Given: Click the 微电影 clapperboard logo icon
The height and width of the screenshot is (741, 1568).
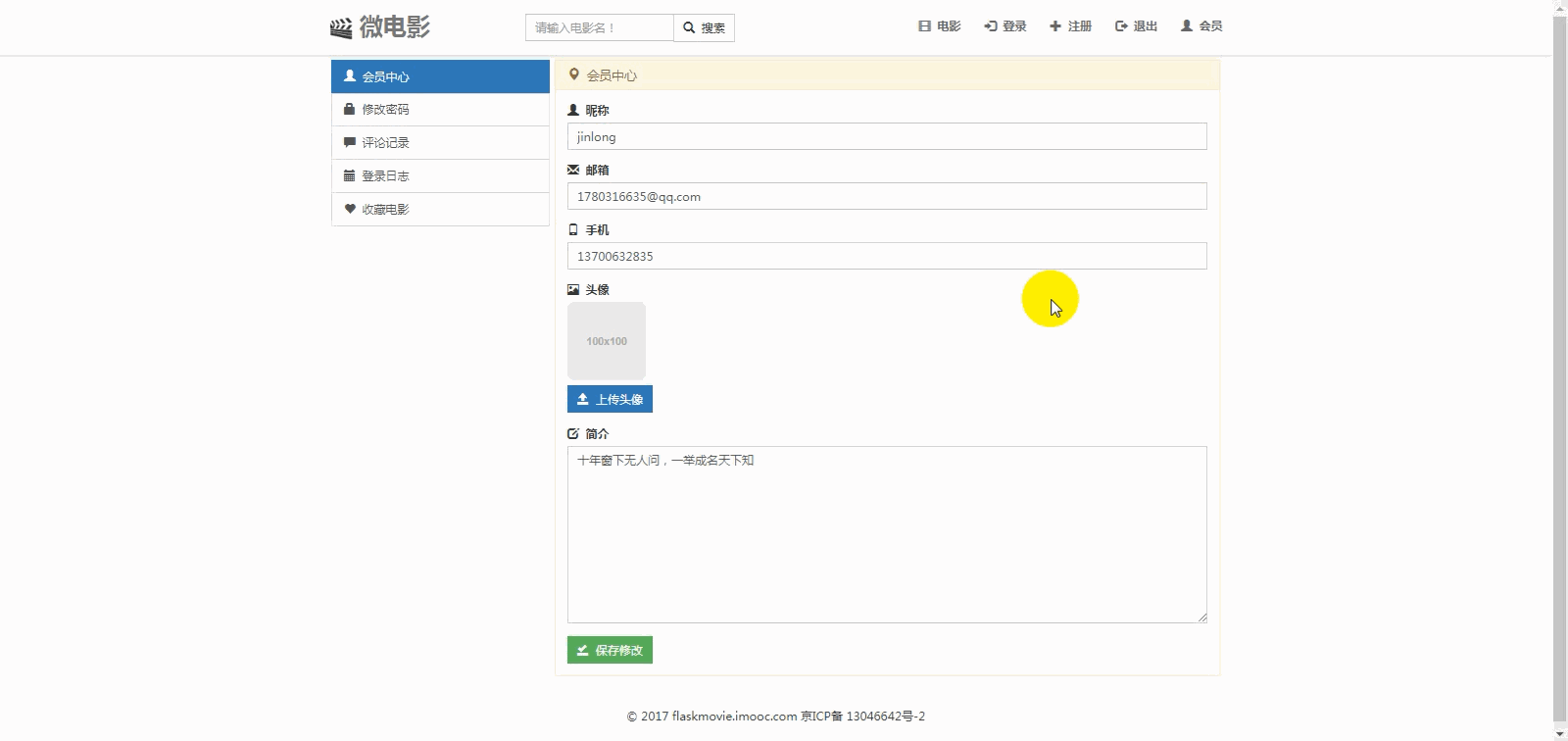Looking at the screenshot, I should pos(341,28).
